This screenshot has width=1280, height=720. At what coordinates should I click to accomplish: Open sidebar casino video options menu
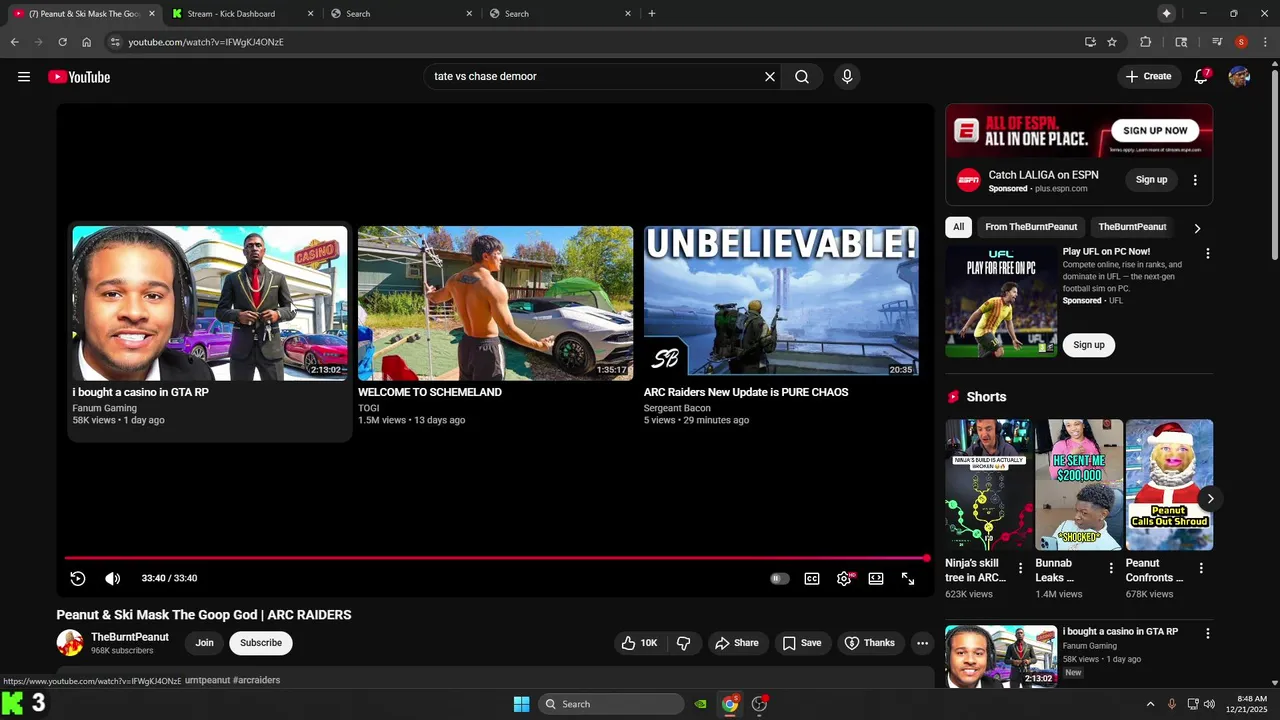click(x=1207, y=633)
